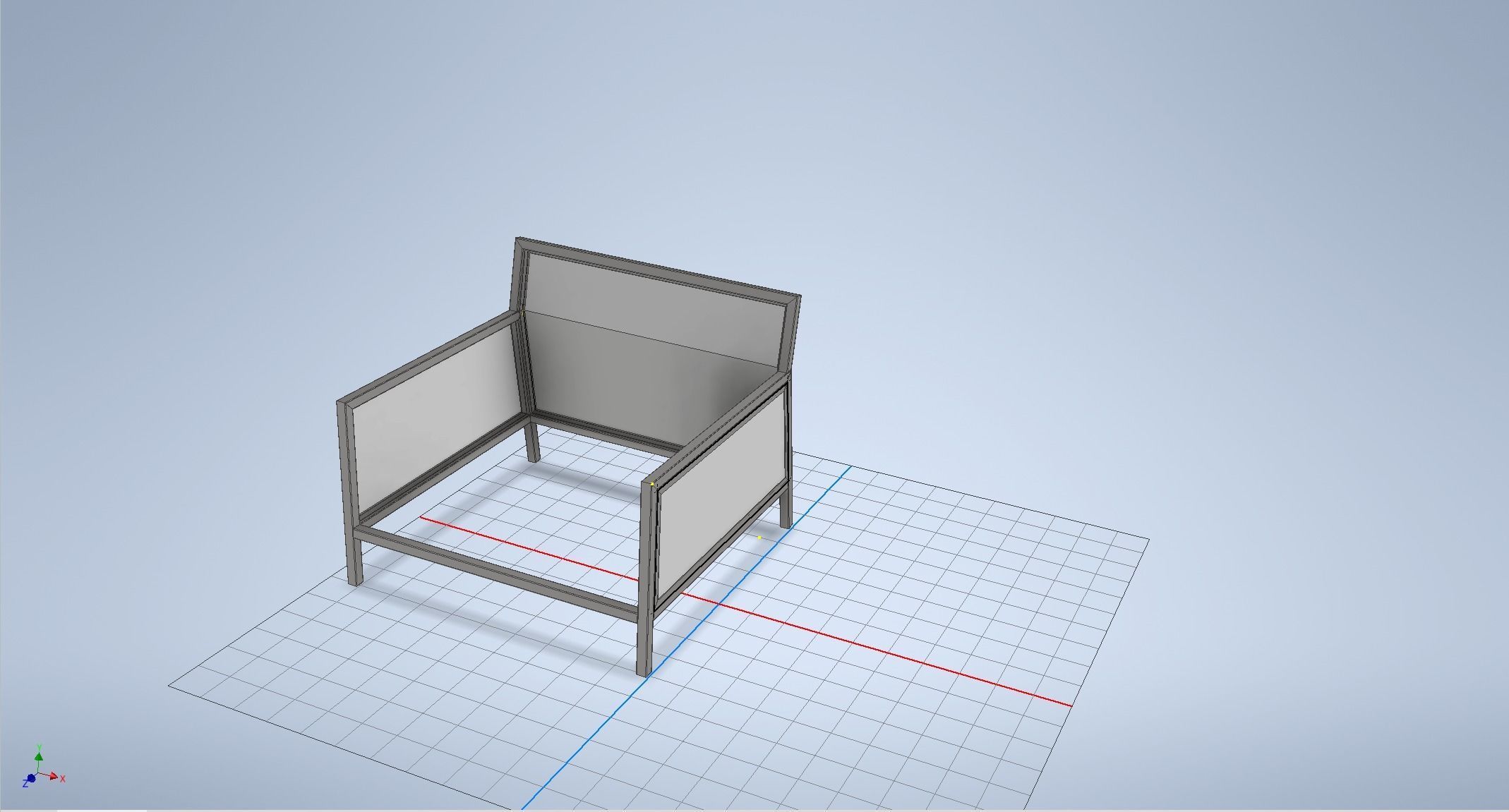This screenshot has height=812, width=1509.
Task: Select the yellow point on the grid floor
Action: [x=759, y=538]
